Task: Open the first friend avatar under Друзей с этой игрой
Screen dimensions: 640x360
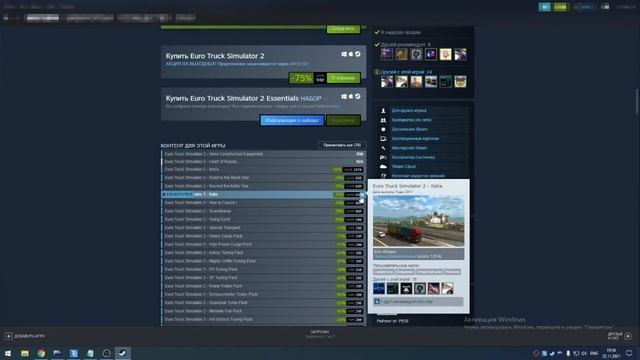Action: [x=387, y=81]
